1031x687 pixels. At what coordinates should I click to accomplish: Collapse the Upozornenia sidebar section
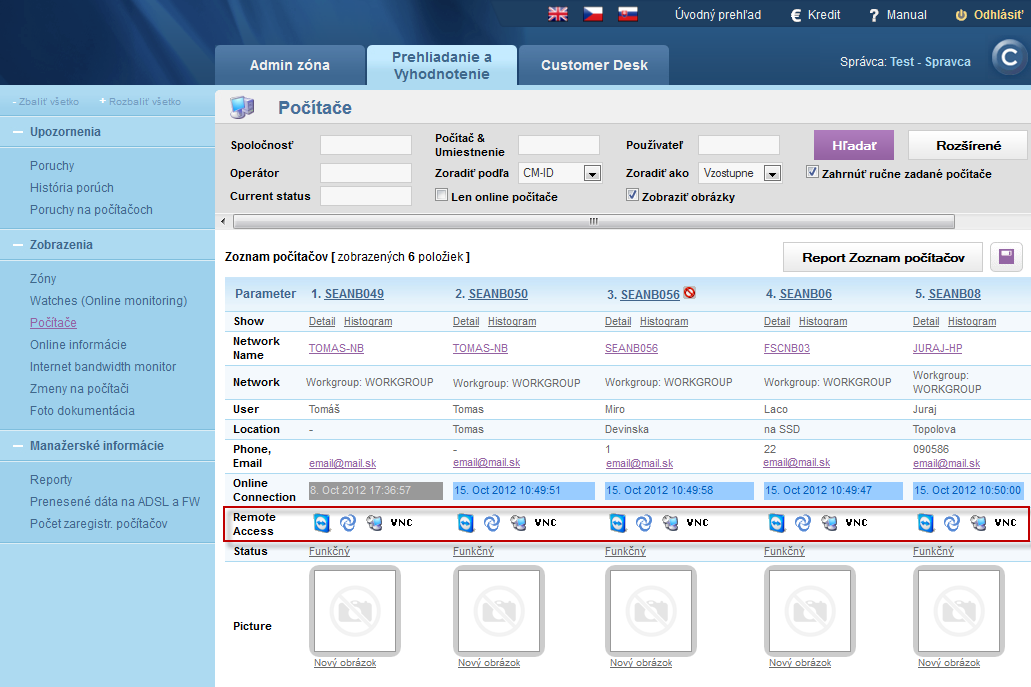tap(17, 131)
